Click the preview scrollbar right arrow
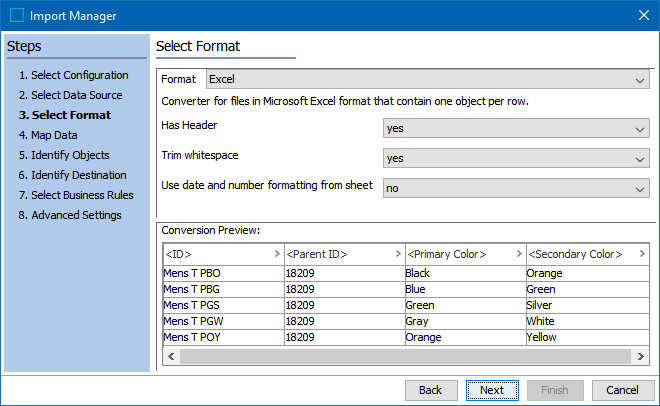The width and height of the screenshot is (660, 406). (640, 357)
